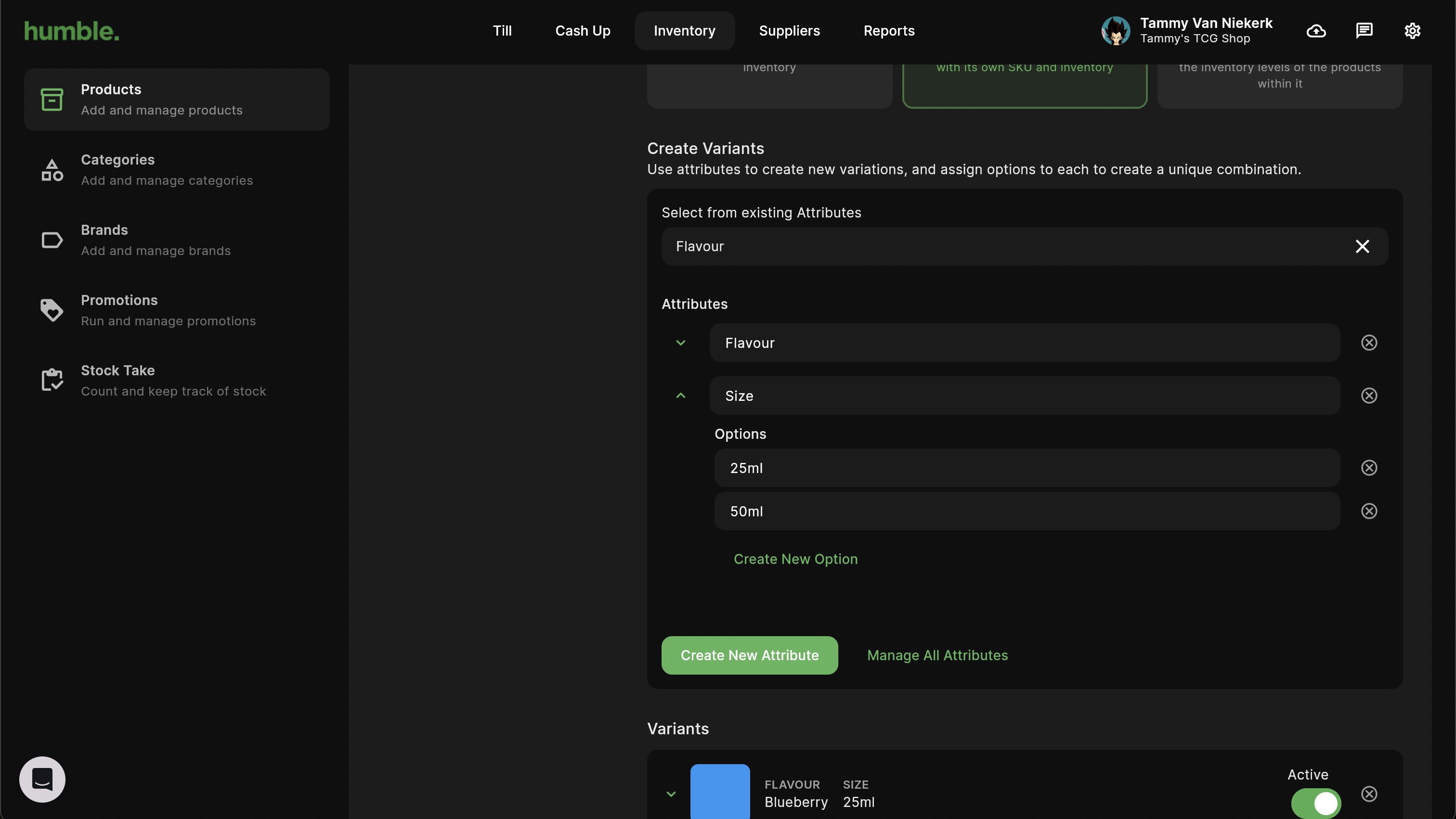Viewport: 1456px width, 819px height.
Task: Collapse the Size attribute options
Action: tap(680, 396)
